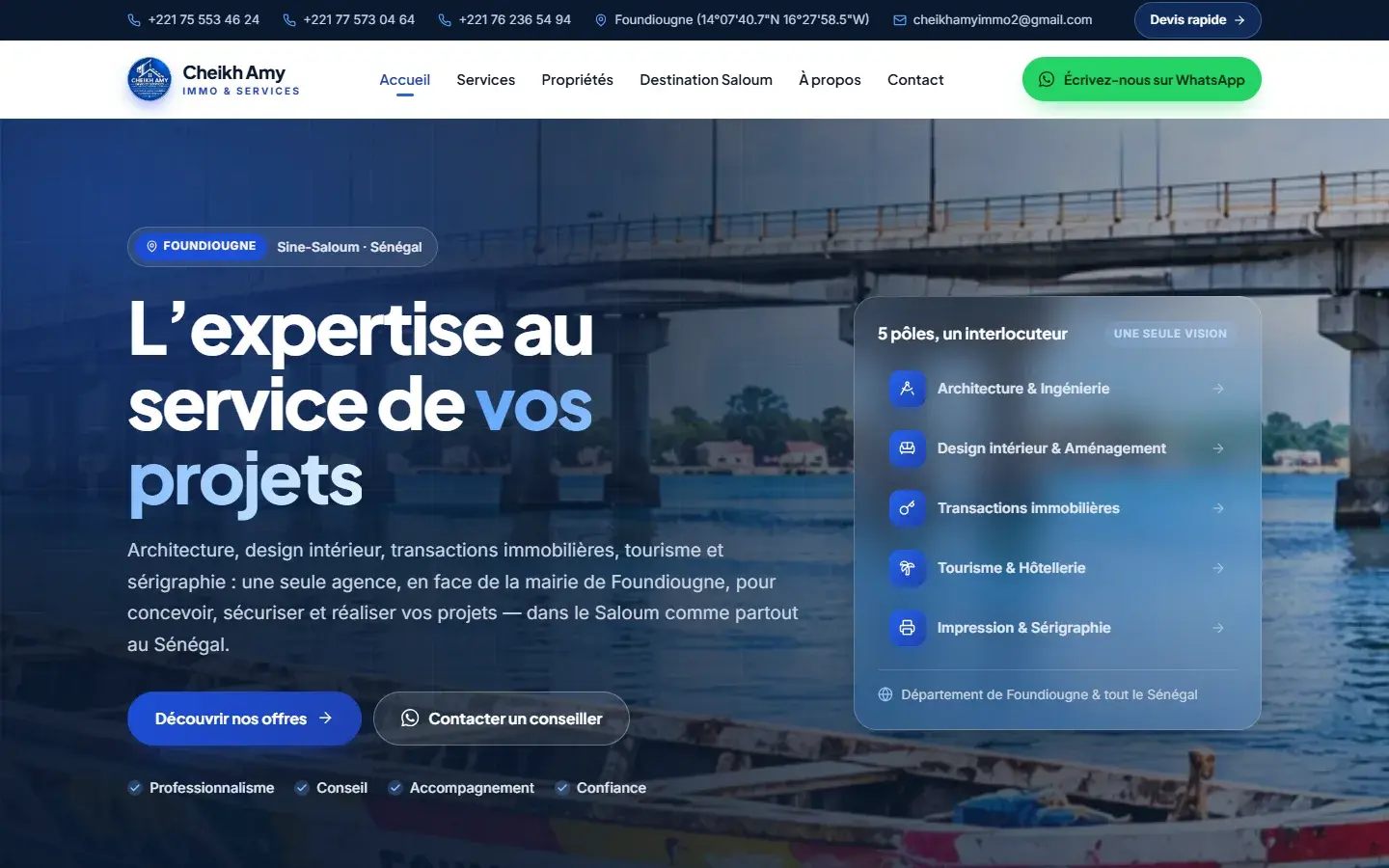
Task: Go to the Accueil menu item
Action: [404, 80]
